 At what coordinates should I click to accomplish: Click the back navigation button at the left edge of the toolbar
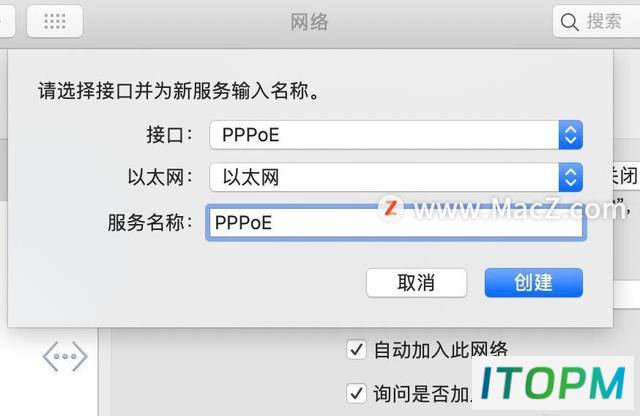(x=6, y=21)
